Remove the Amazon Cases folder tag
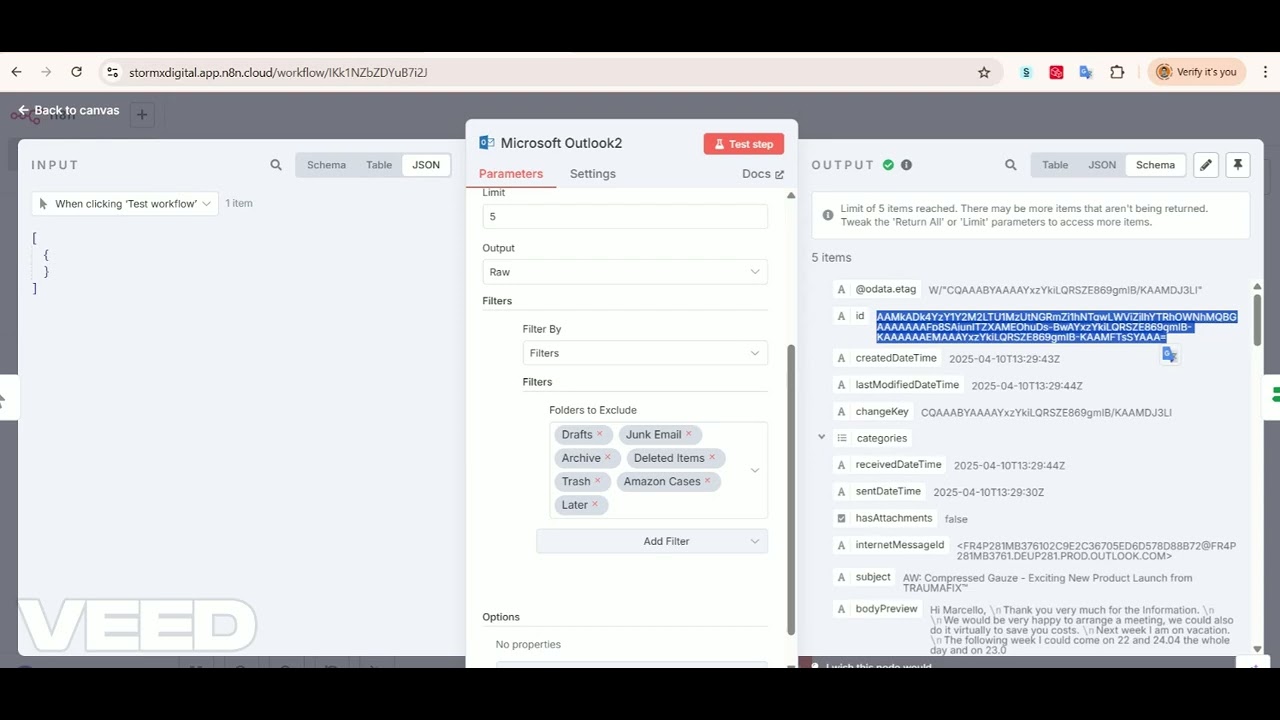This screenshot has width=1280, height=720. 707,481
